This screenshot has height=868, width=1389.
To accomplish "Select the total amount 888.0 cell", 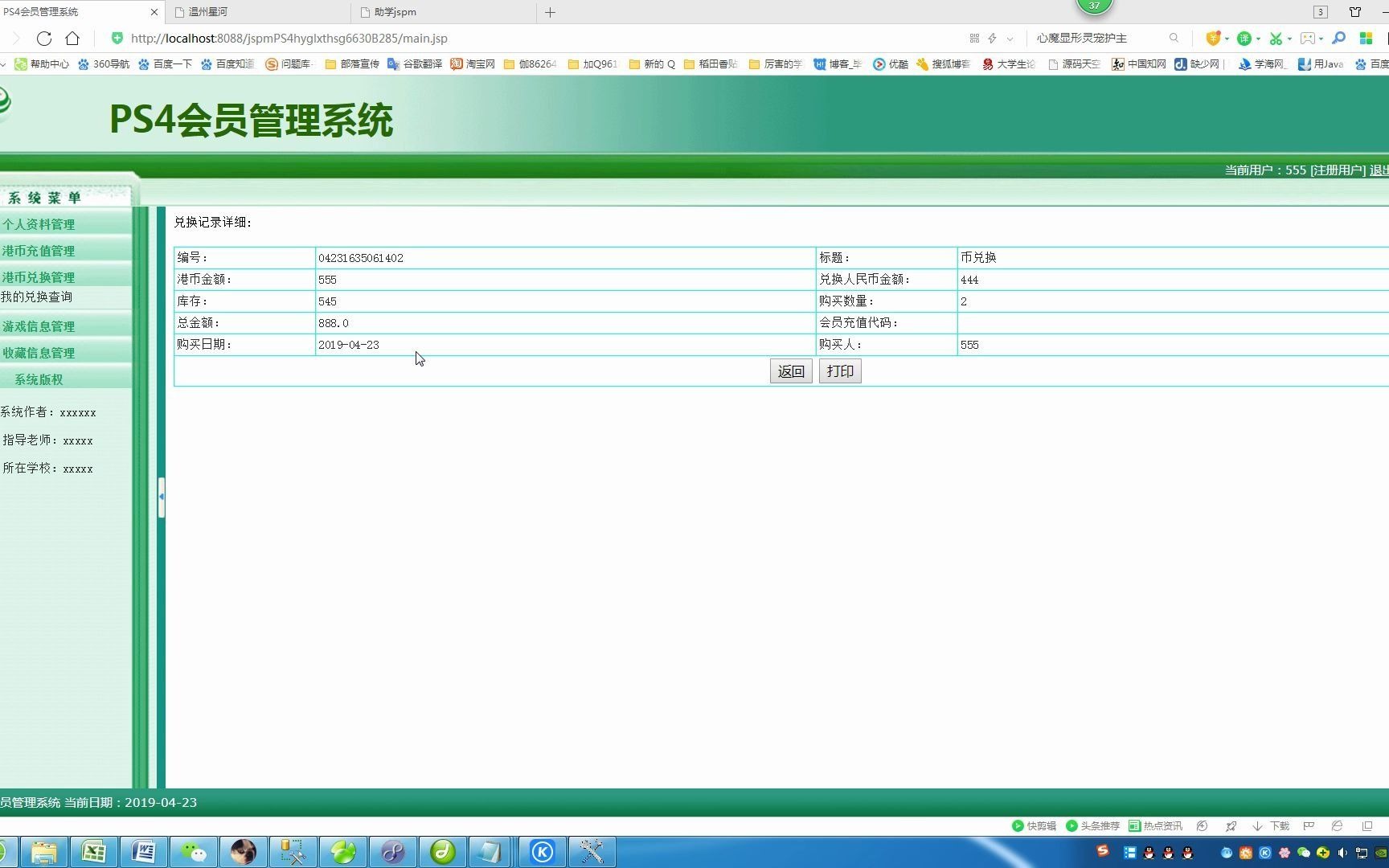I will click(x=565, y=323).
